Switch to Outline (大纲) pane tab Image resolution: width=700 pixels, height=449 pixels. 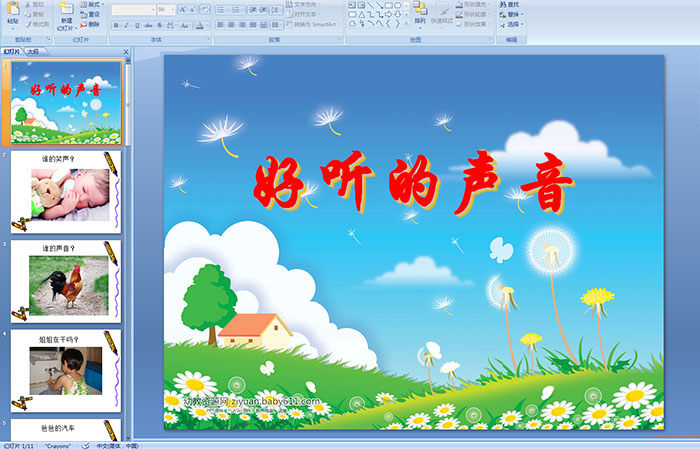[33, 52]
